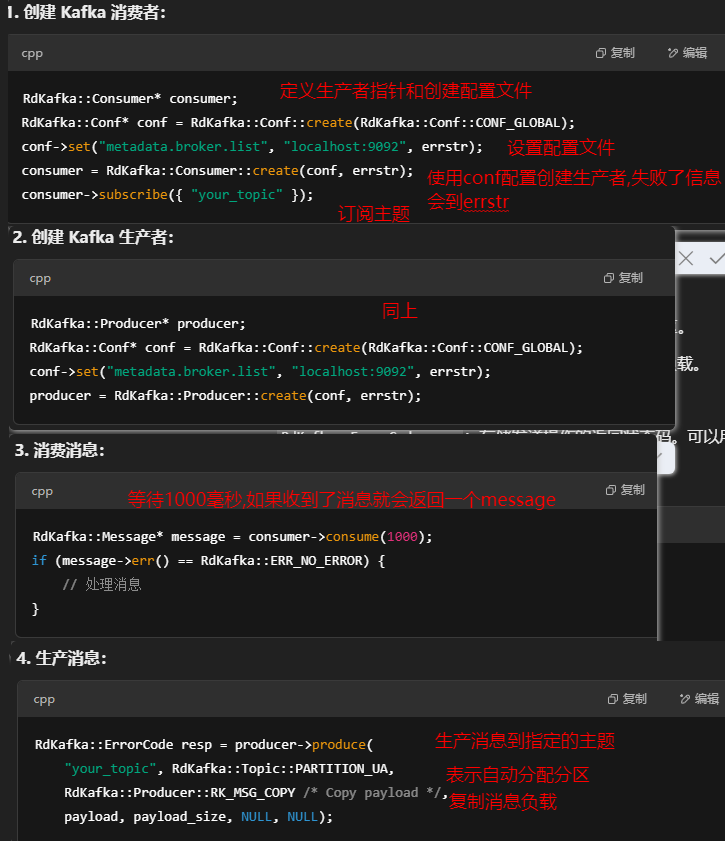Click the pencil edit icon in the consumer code header
Viewport: 725px width, 841px height.
[673, 53]
